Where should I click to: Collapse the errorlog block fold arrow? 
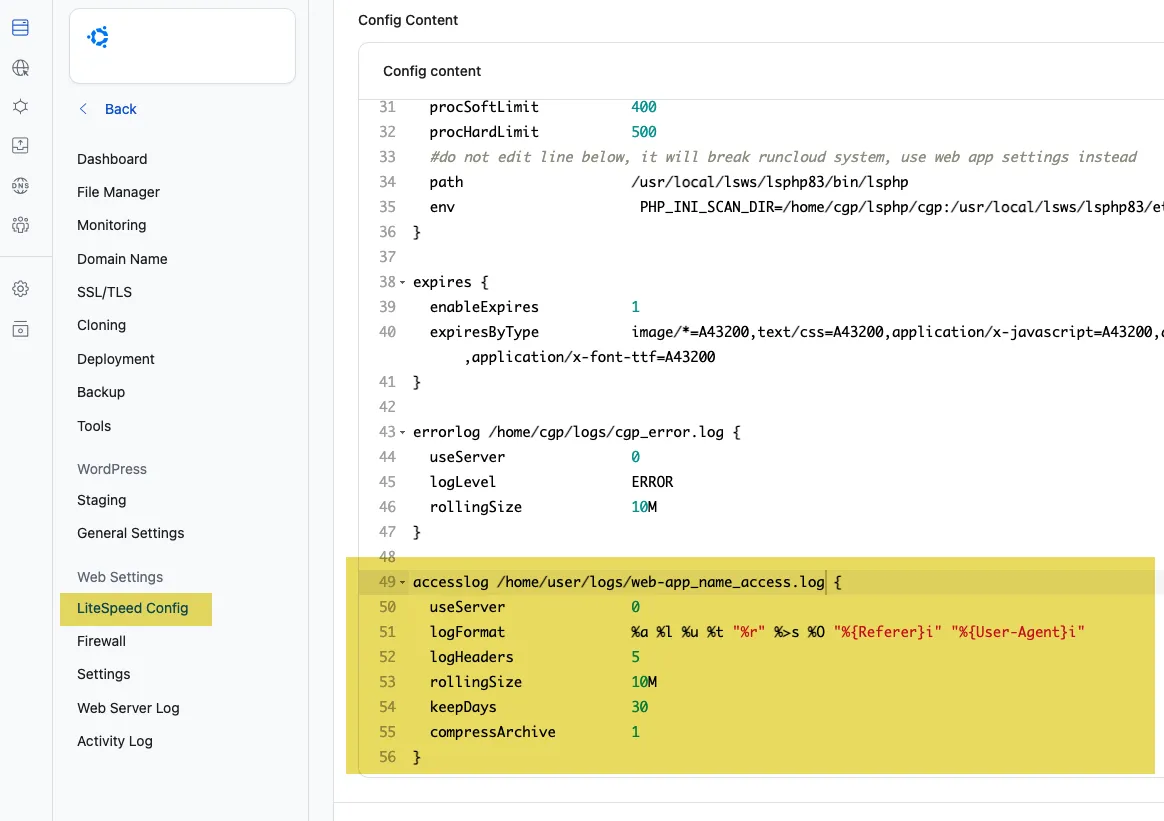tap(403, 433)
